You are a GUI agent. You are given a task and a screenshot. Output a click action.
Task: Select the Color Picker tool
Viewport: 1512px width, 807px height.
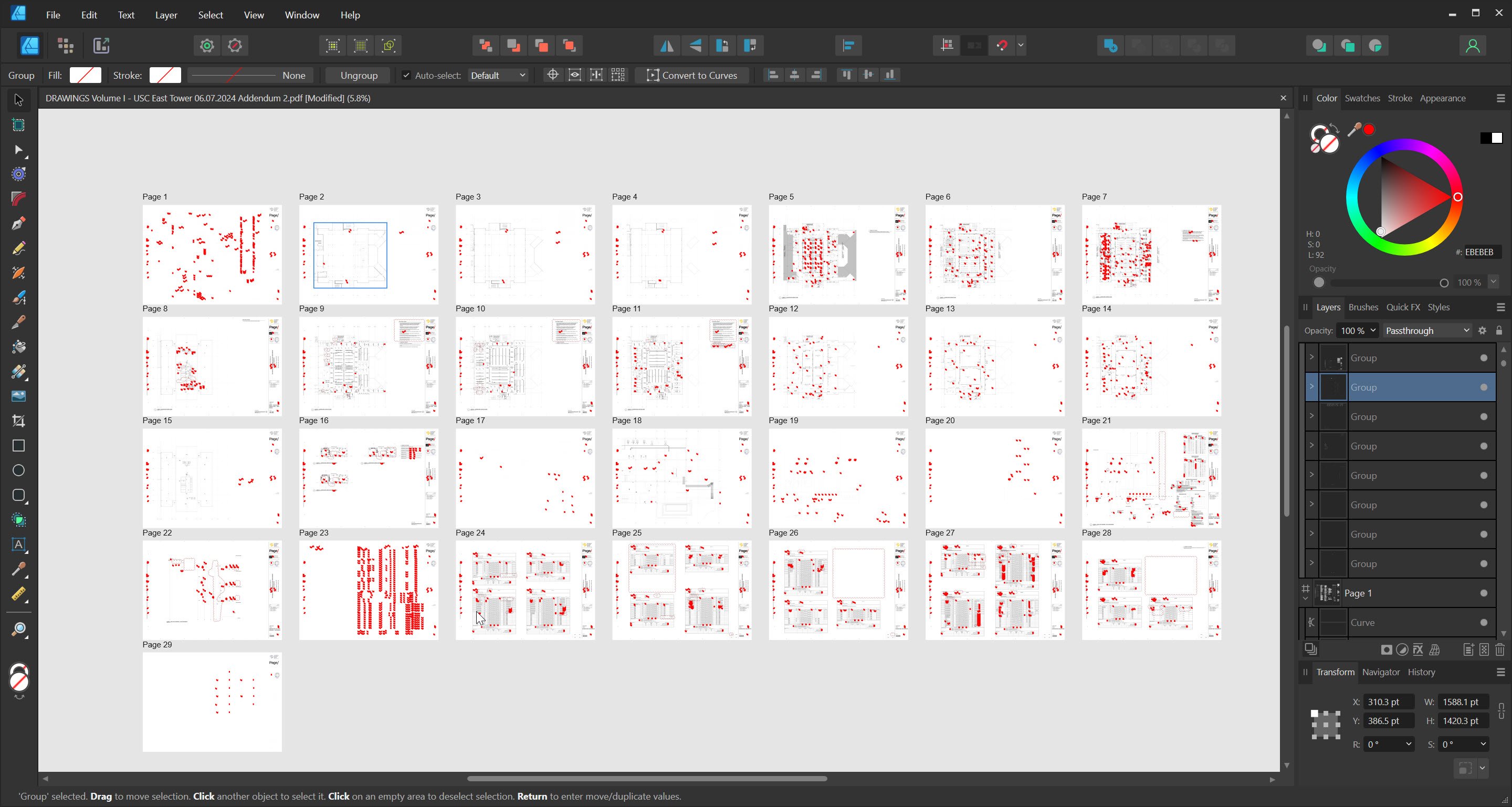tap(18, 569)
